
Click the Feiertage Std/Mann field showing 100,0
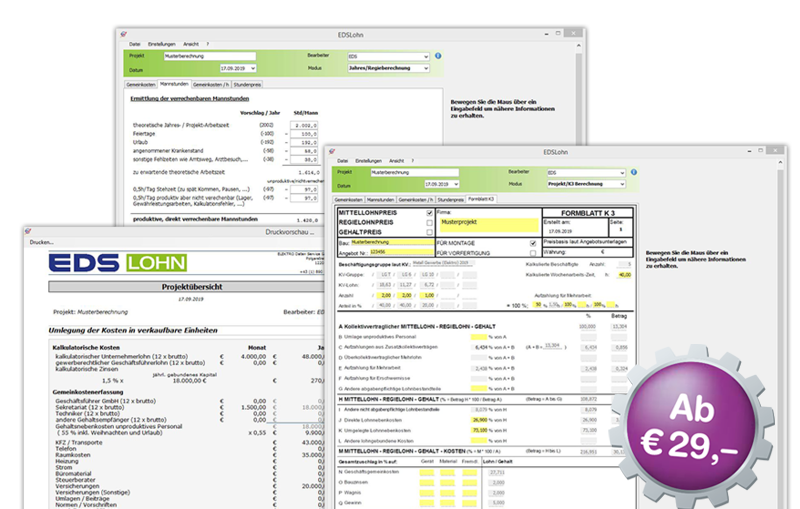click(x=304, y=134)
